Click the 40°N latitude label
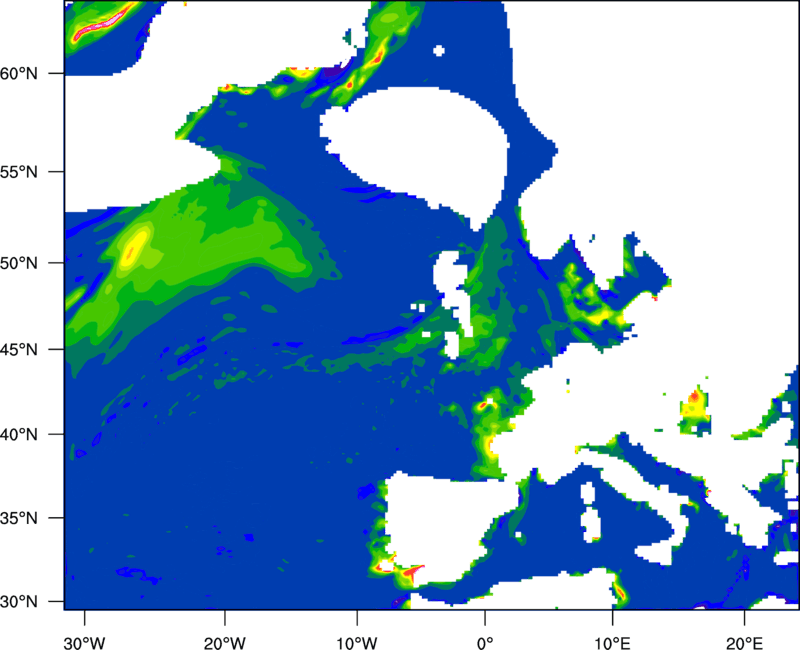The height and width of the screenshot is (650, 800). tap(19, 435)
